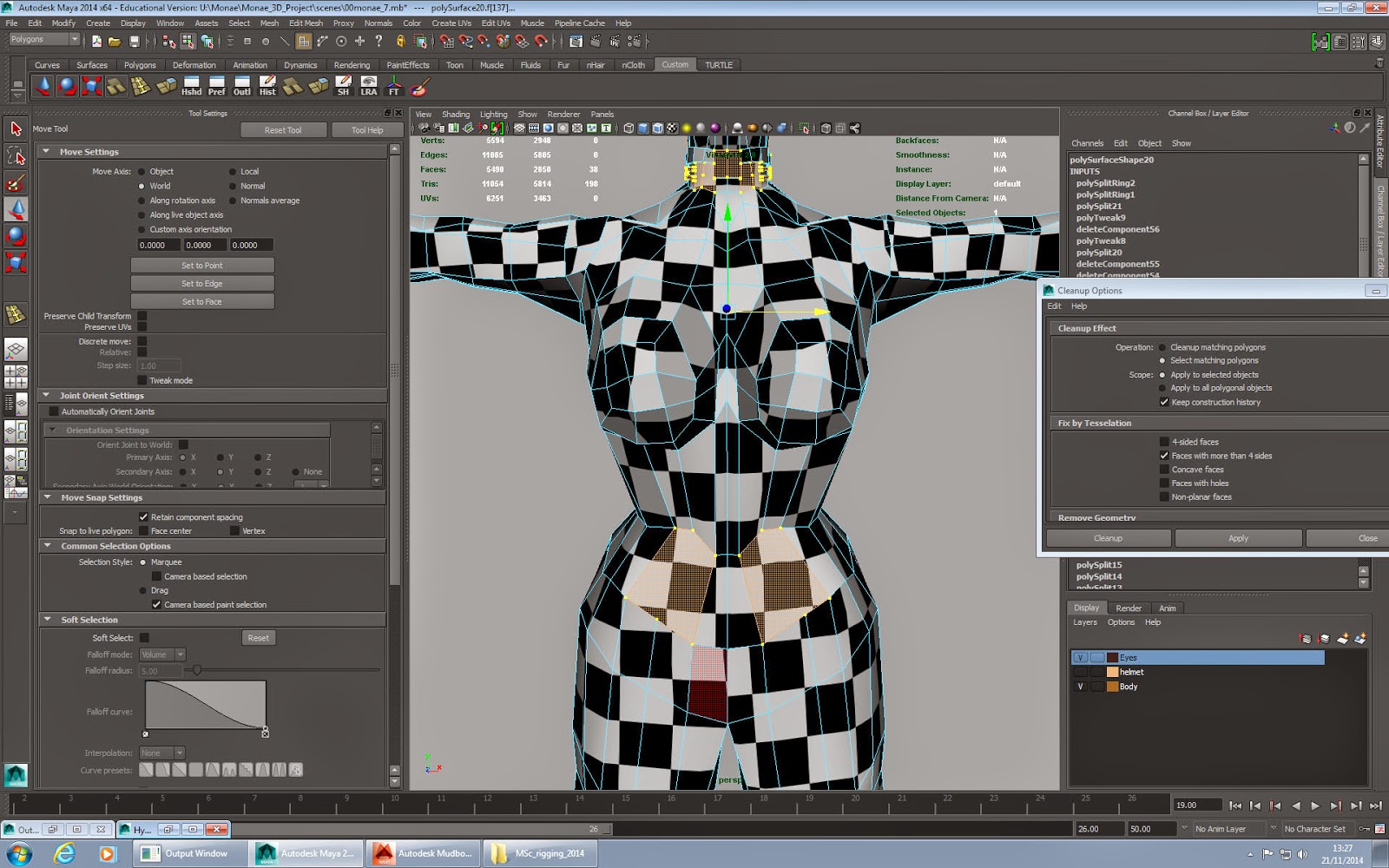Screen dimensions: 1389x868
Task: Collapse the Move Settings section
Action: pyautogui.click(x=46, y=151)
